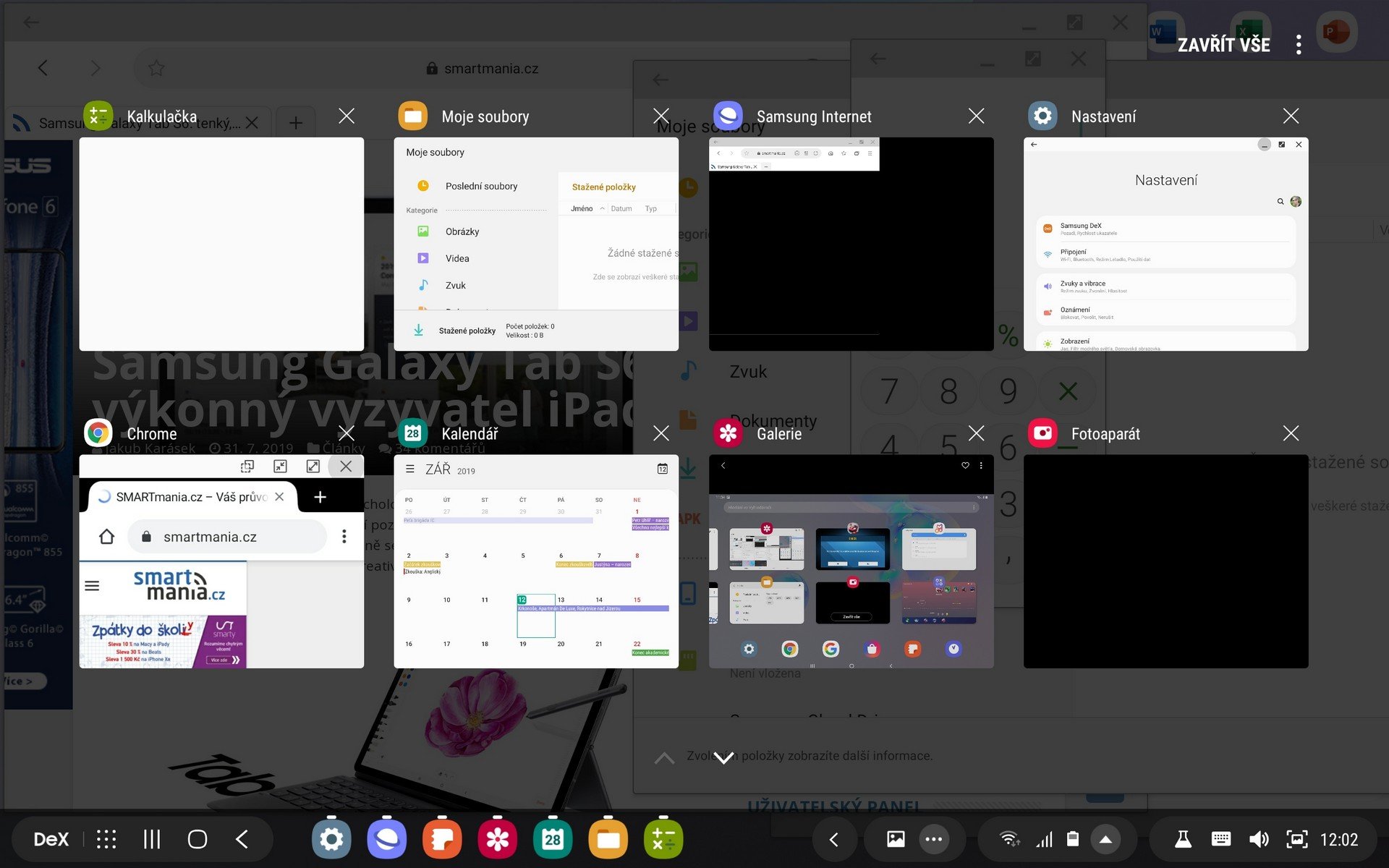
Task: Select Zvuk in Moje soubory thumbnail
Action: pyautogui.click(x=456, y=285)
